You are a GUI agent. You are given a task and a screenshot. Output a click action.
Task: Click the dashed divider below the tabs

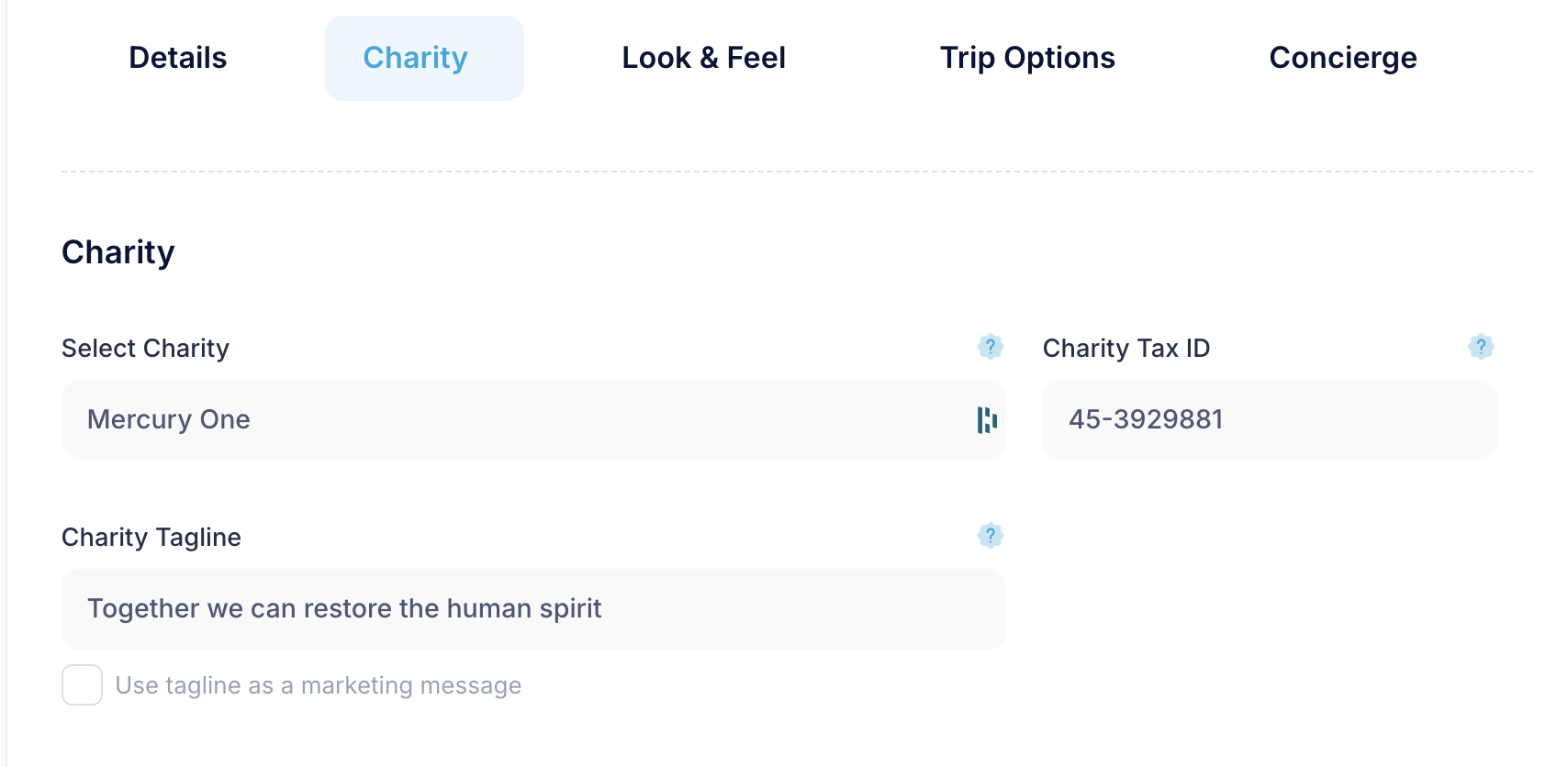797,172
